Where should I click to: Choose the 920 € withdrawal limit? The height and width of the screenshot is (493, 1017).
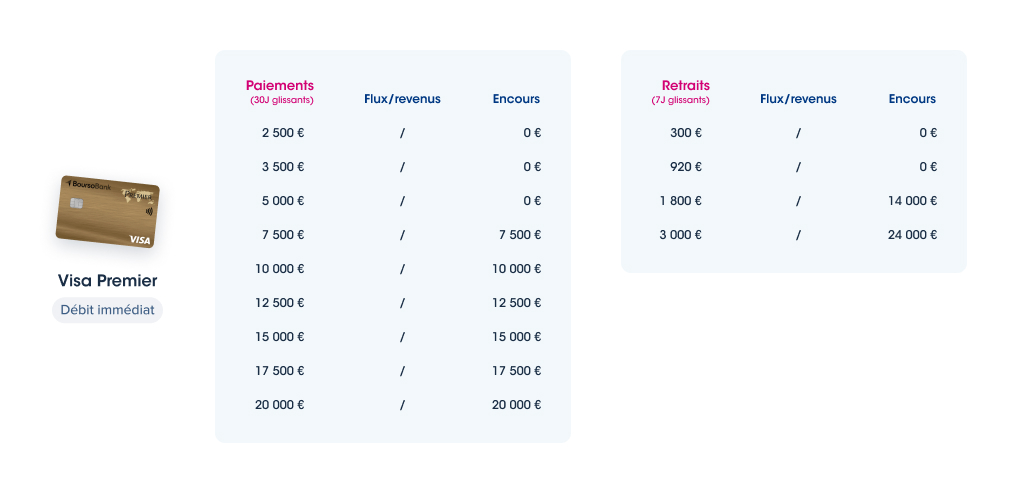[686, 167]
